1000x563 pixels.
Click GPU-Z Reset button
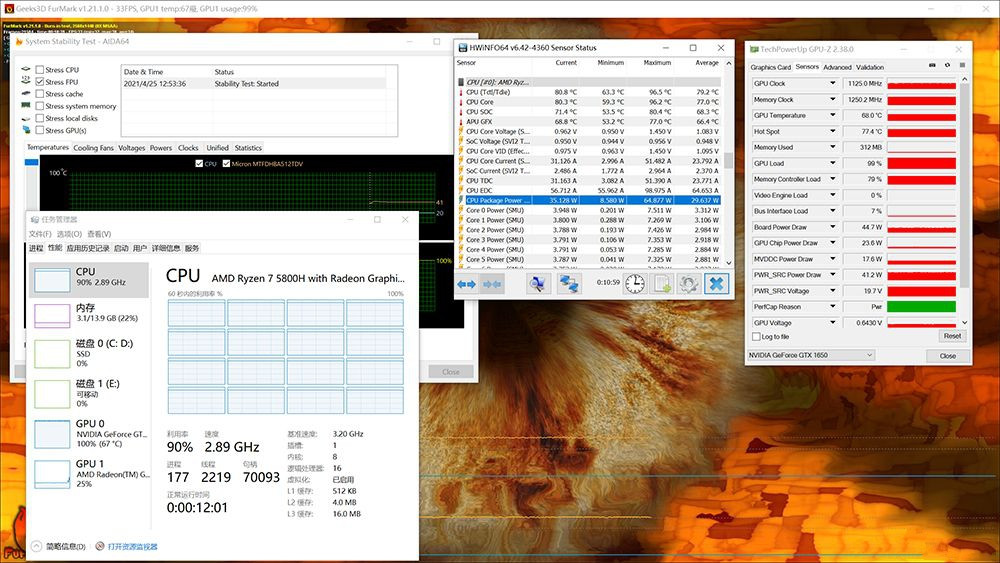pyautogui.click(x=952, y=336)
